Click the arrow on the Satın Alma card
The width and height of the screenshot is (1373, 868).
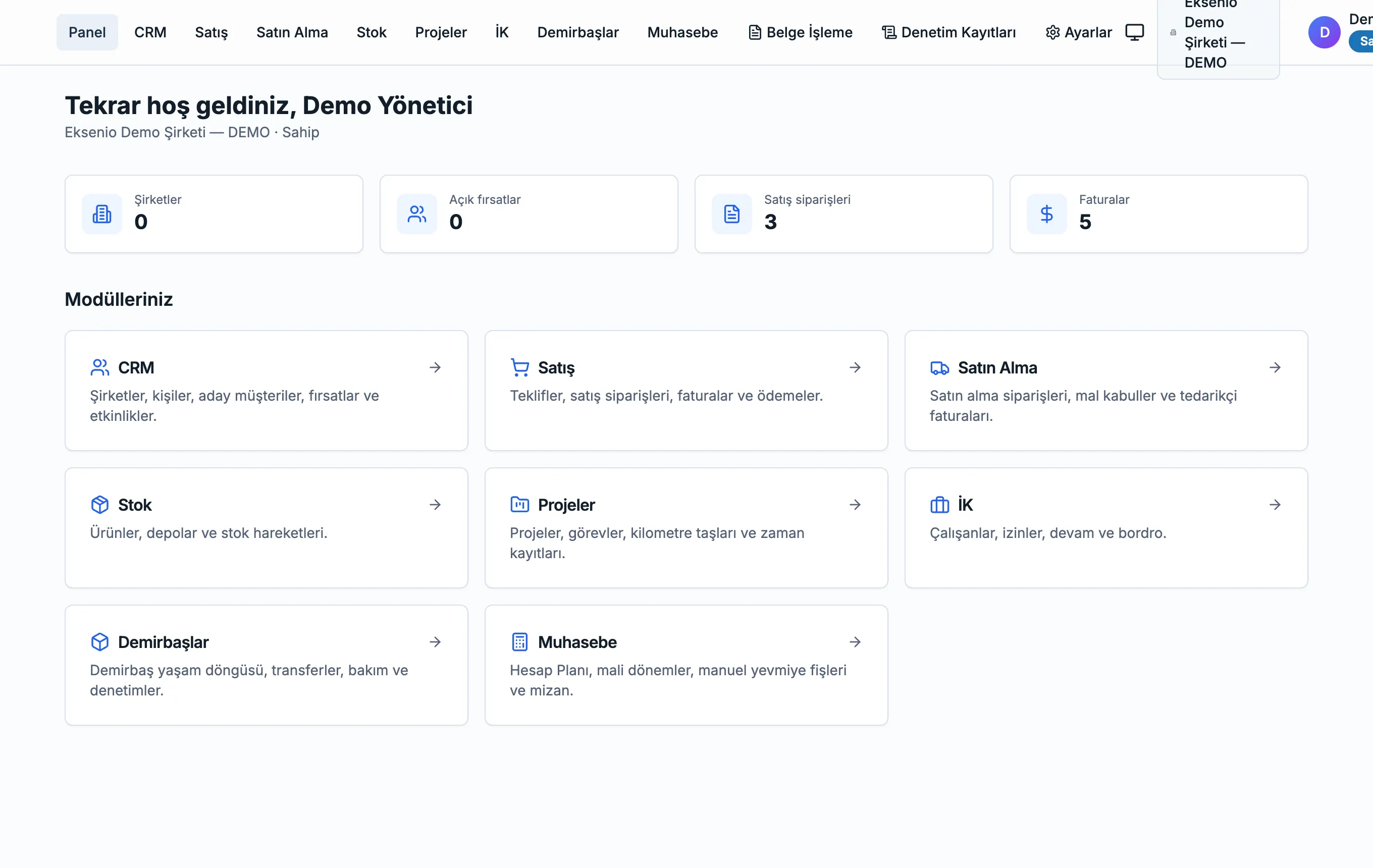click(x=1275, y=367)
